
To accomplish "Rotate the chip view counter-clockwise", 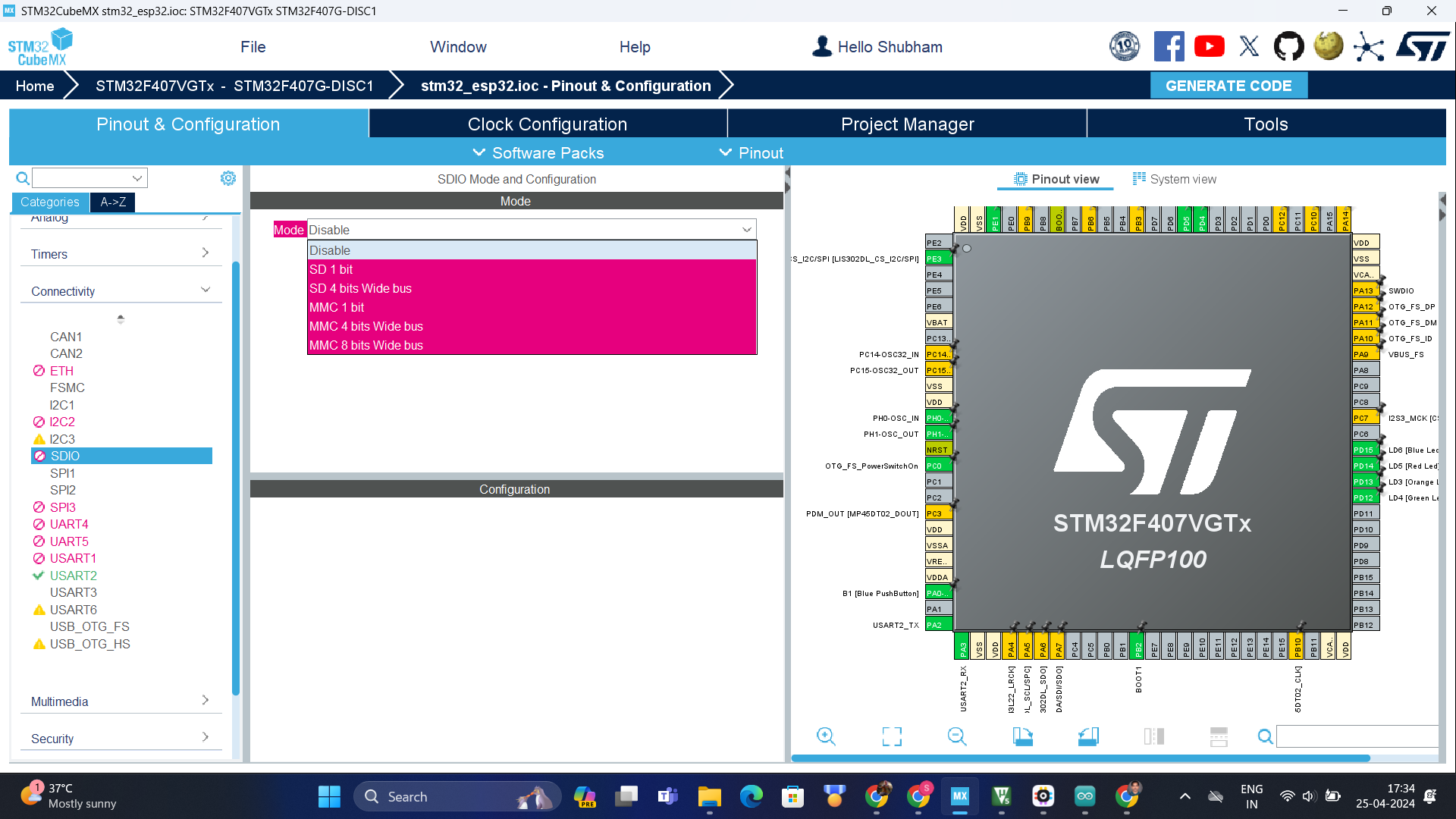I will pyautogui.click(x=1088, y=736).
